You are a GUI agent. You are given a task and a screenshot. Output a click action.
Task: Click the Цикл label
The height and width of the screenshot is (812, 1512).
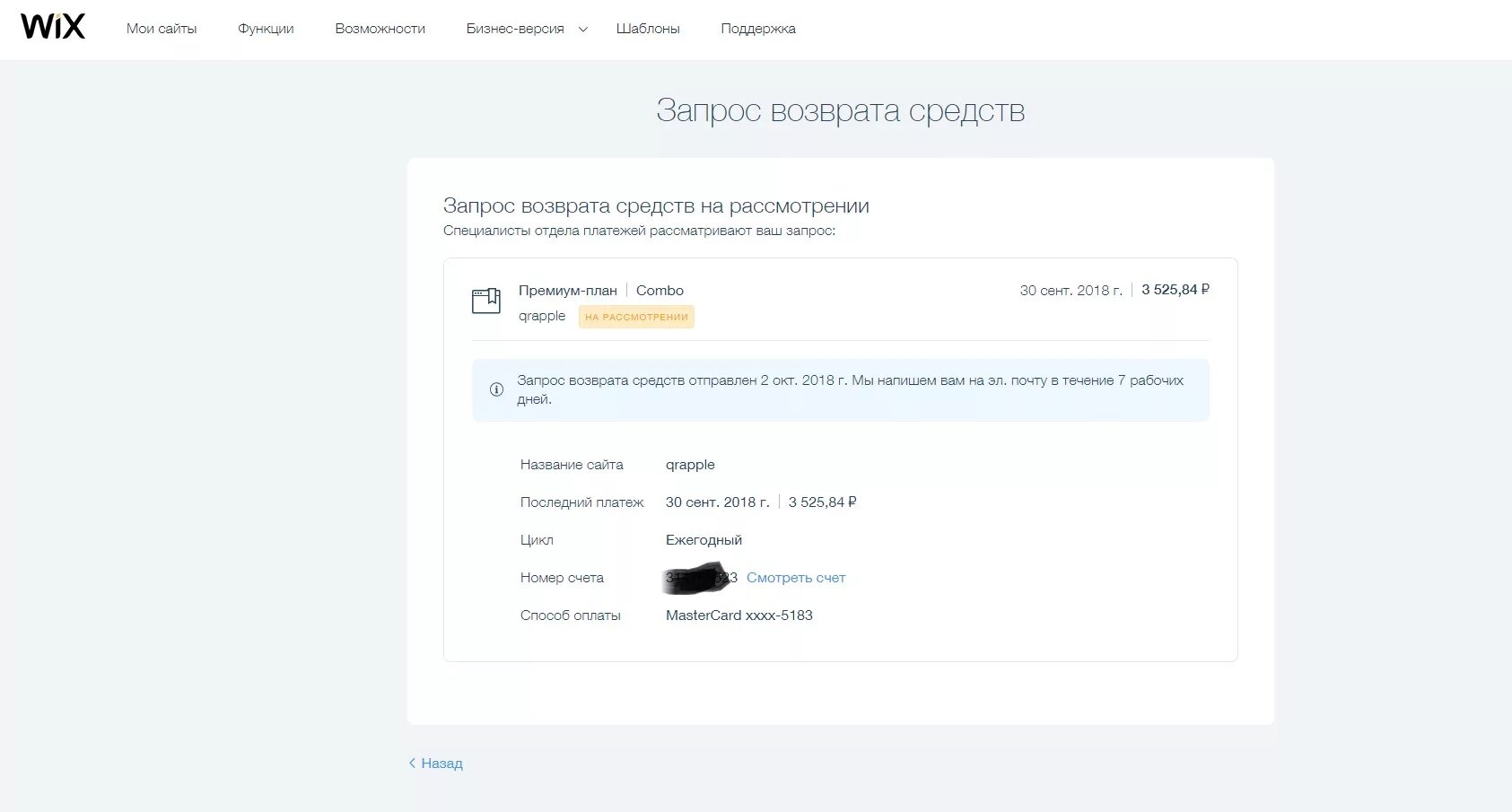click(x=537, y=540)
